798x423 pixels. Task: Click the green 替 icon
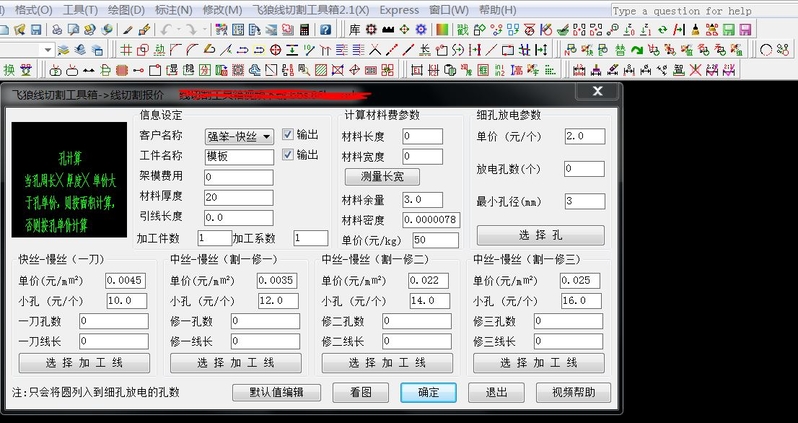620,50
